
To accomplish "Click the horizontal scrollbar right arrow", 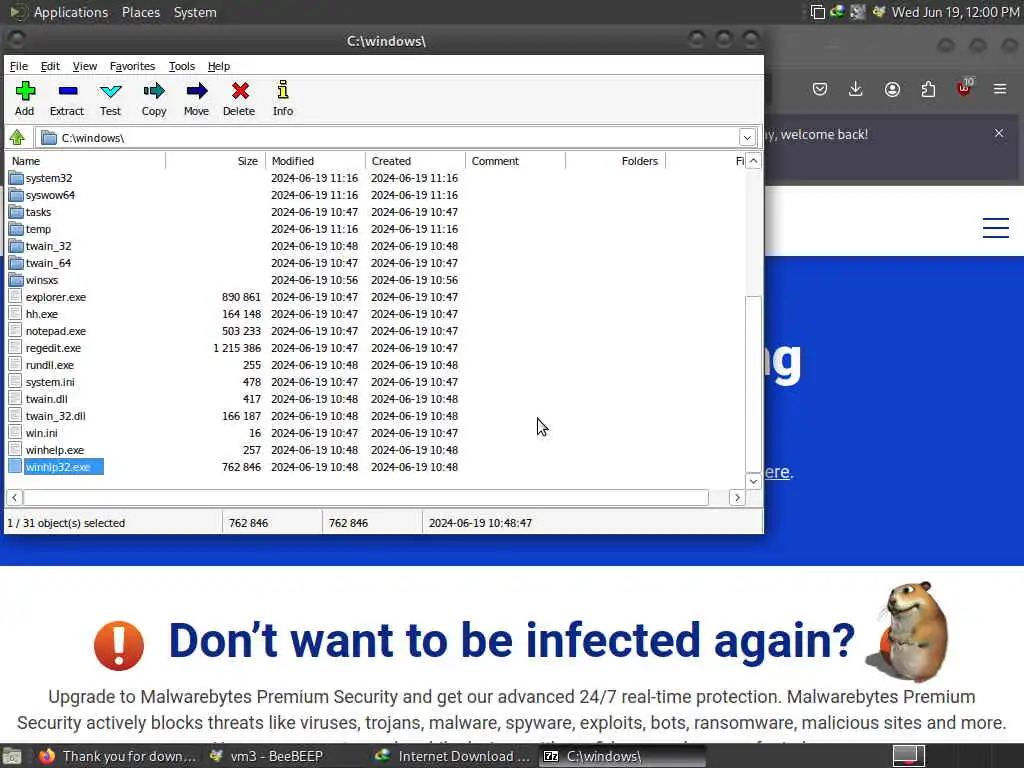I will click(x=737, y=498).
